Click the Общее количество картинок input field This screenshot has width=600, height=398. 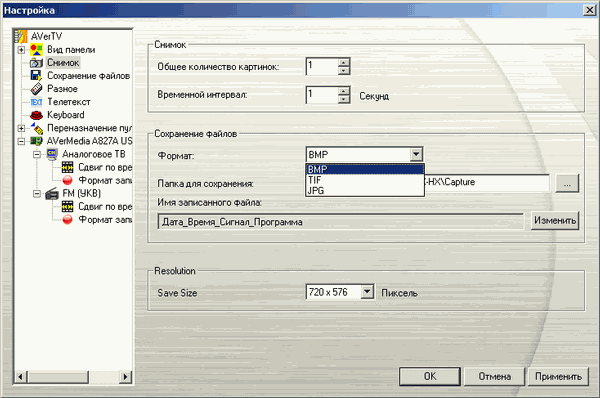[322, 66]
